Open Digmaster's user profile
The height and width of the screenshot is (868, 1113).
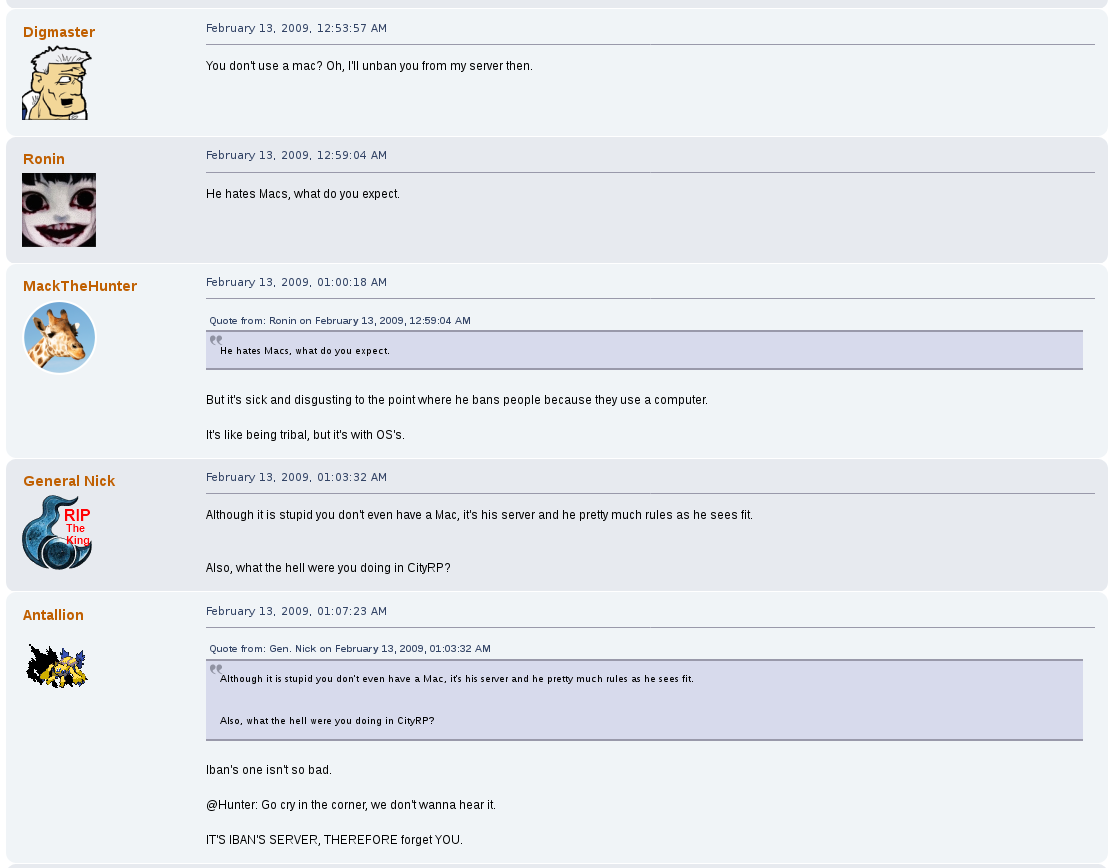59,32
